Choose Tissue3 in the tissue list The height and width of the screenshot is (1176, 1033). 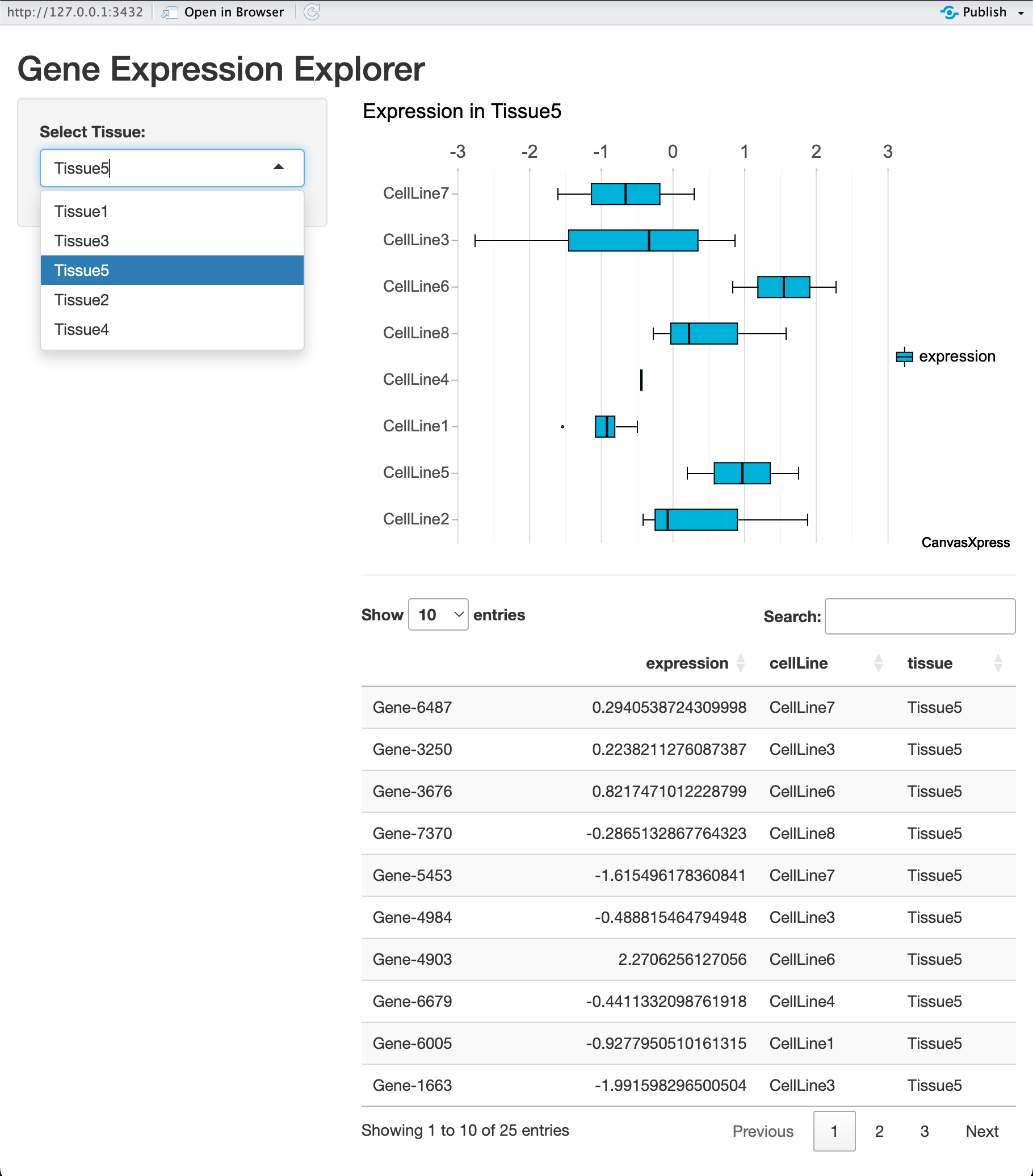point(81,241)
